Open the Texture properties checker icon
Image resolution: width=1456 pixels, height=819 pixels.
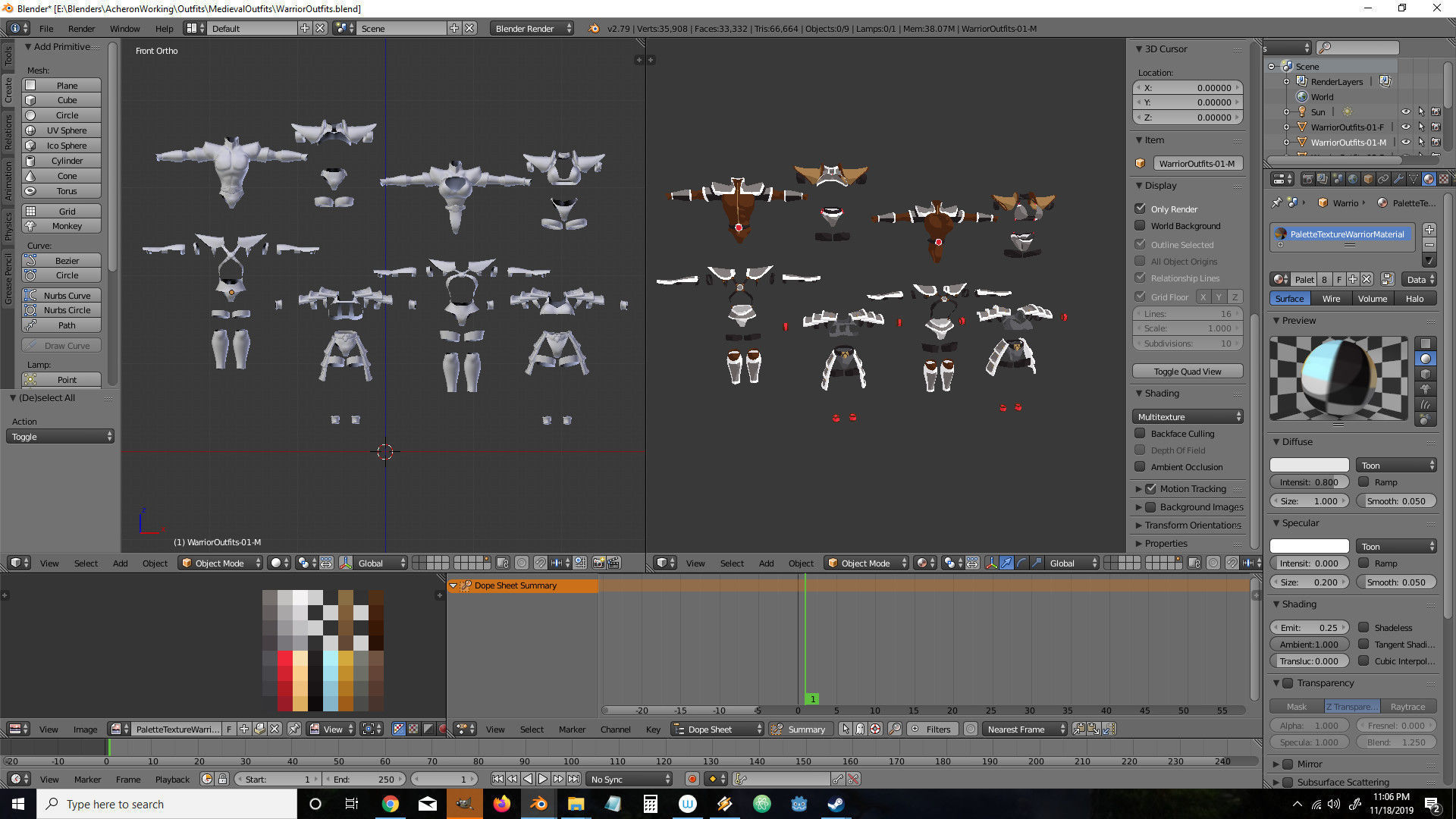coord(1443,179)
